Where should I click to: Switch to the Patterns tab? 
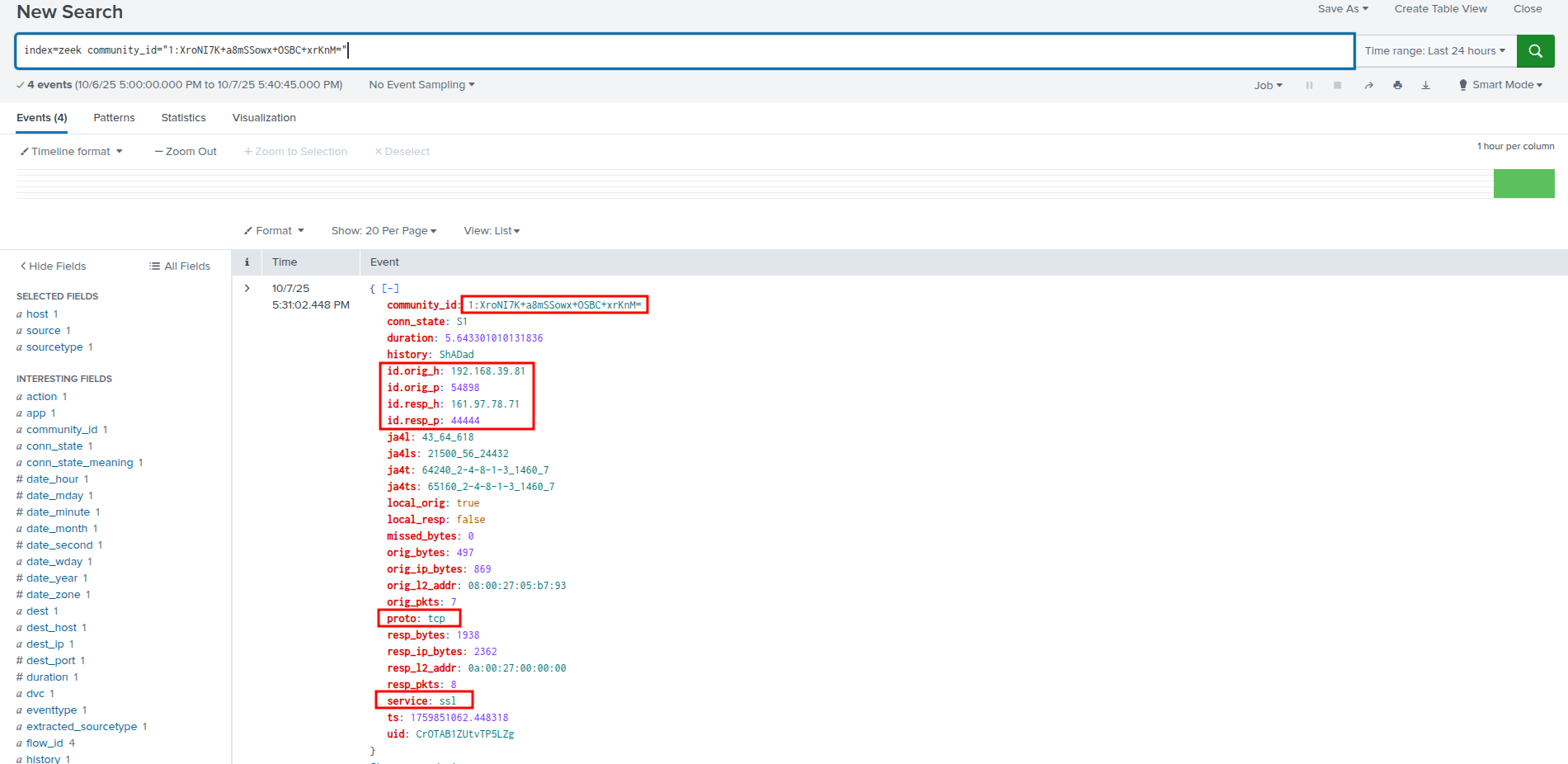click(114, 118)
